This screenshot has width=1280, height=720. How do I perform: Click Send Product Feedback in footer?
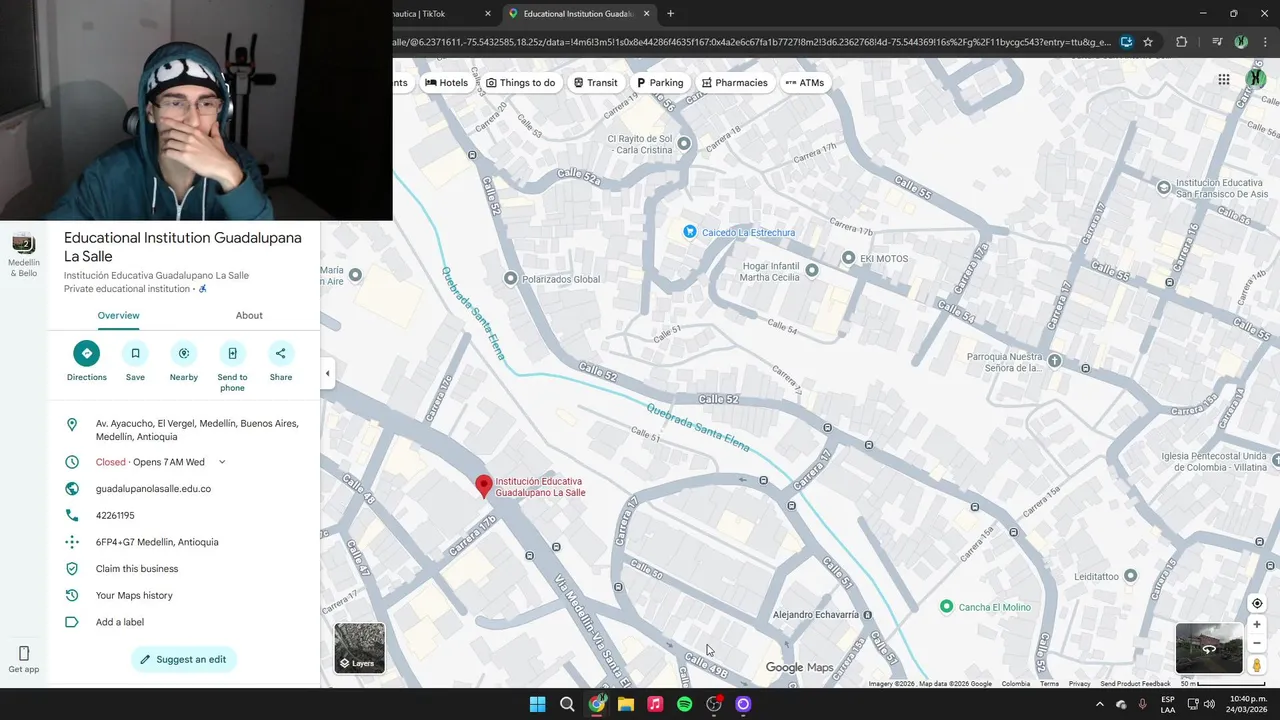point(1135,684)
